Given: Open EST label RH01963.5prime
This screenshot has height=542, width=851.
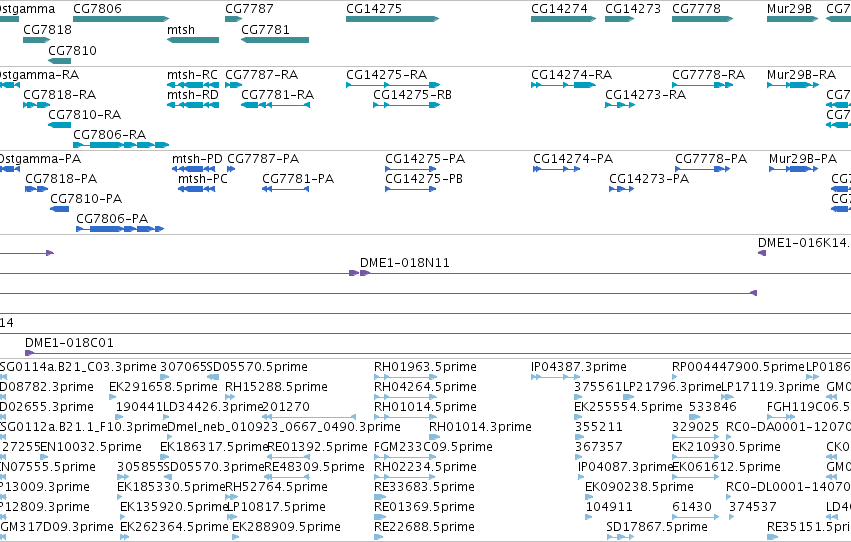Looking at the screenshot, I should [426, 367].
